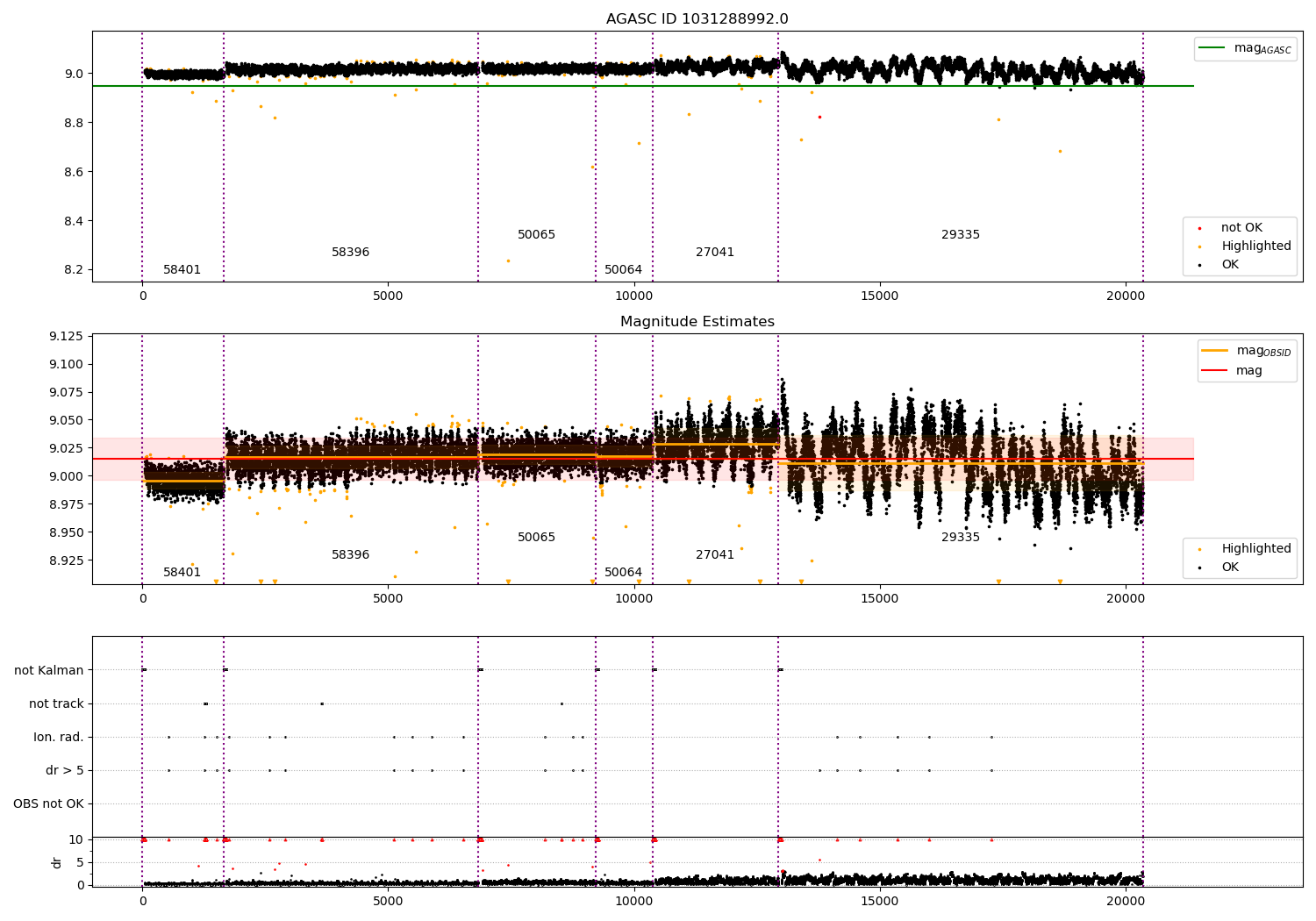Screen dimensions: 1316x921
Task: Click the 9.050 y-axis tick label
Action: [x=67, y=421]
